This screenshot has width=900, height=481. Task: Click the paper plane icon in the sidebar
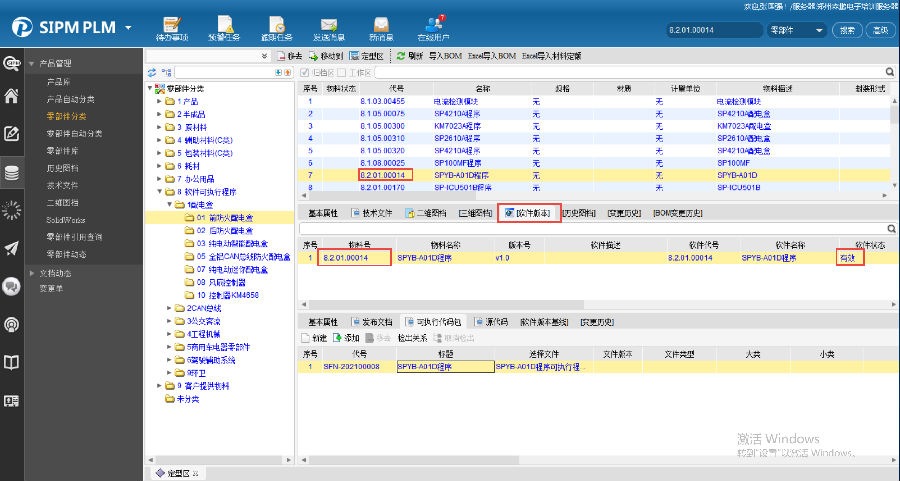(12, 248)
